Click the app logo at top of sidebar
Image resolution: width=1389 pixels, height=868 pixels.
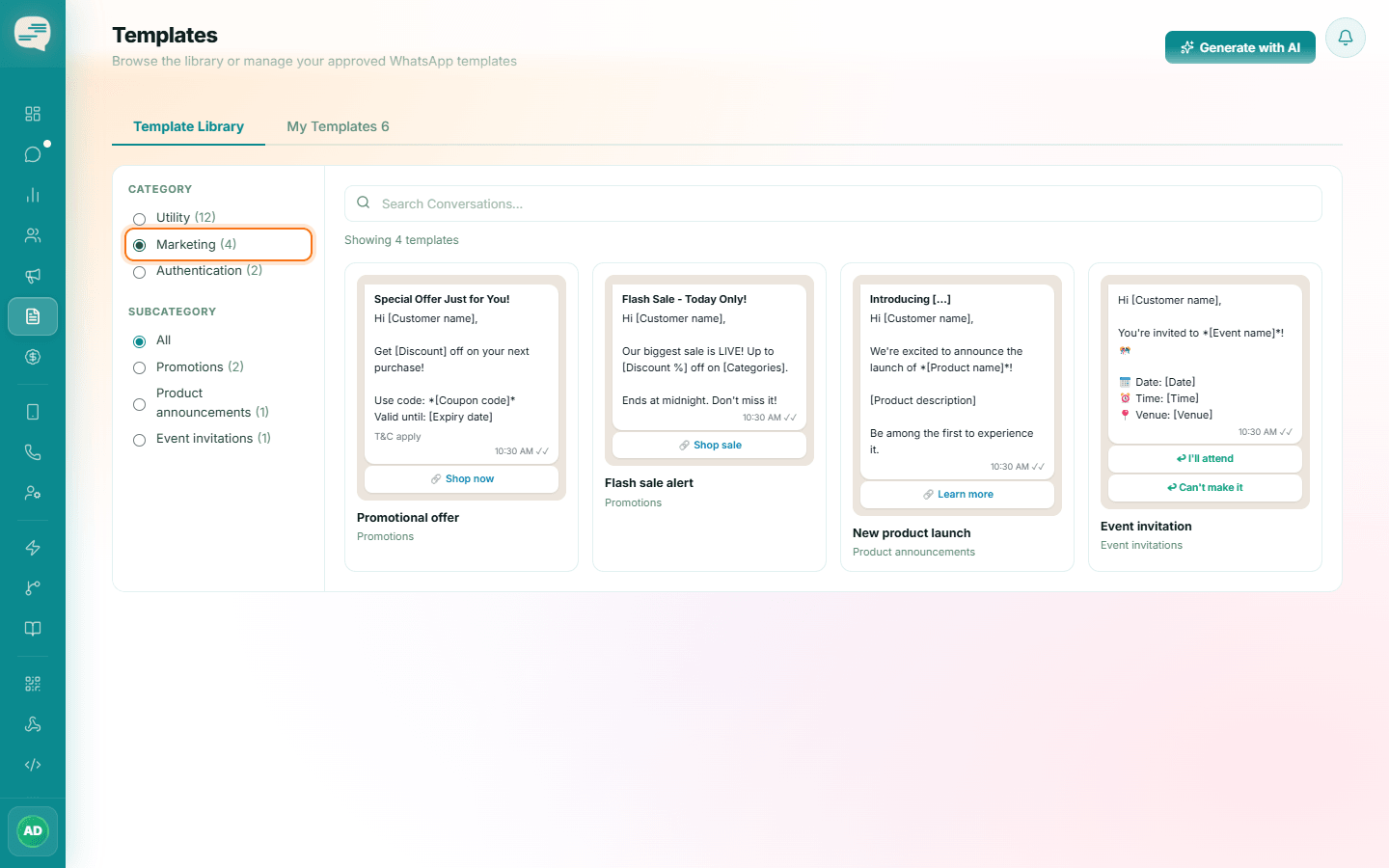point(33,34)
